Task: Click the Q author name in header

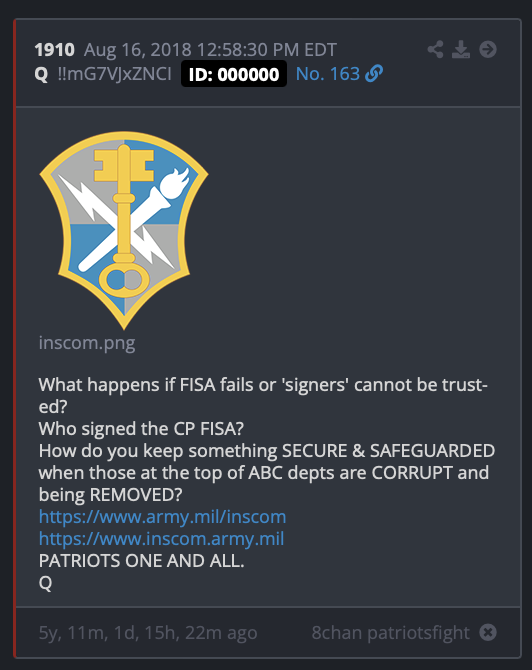Action: 41,74
